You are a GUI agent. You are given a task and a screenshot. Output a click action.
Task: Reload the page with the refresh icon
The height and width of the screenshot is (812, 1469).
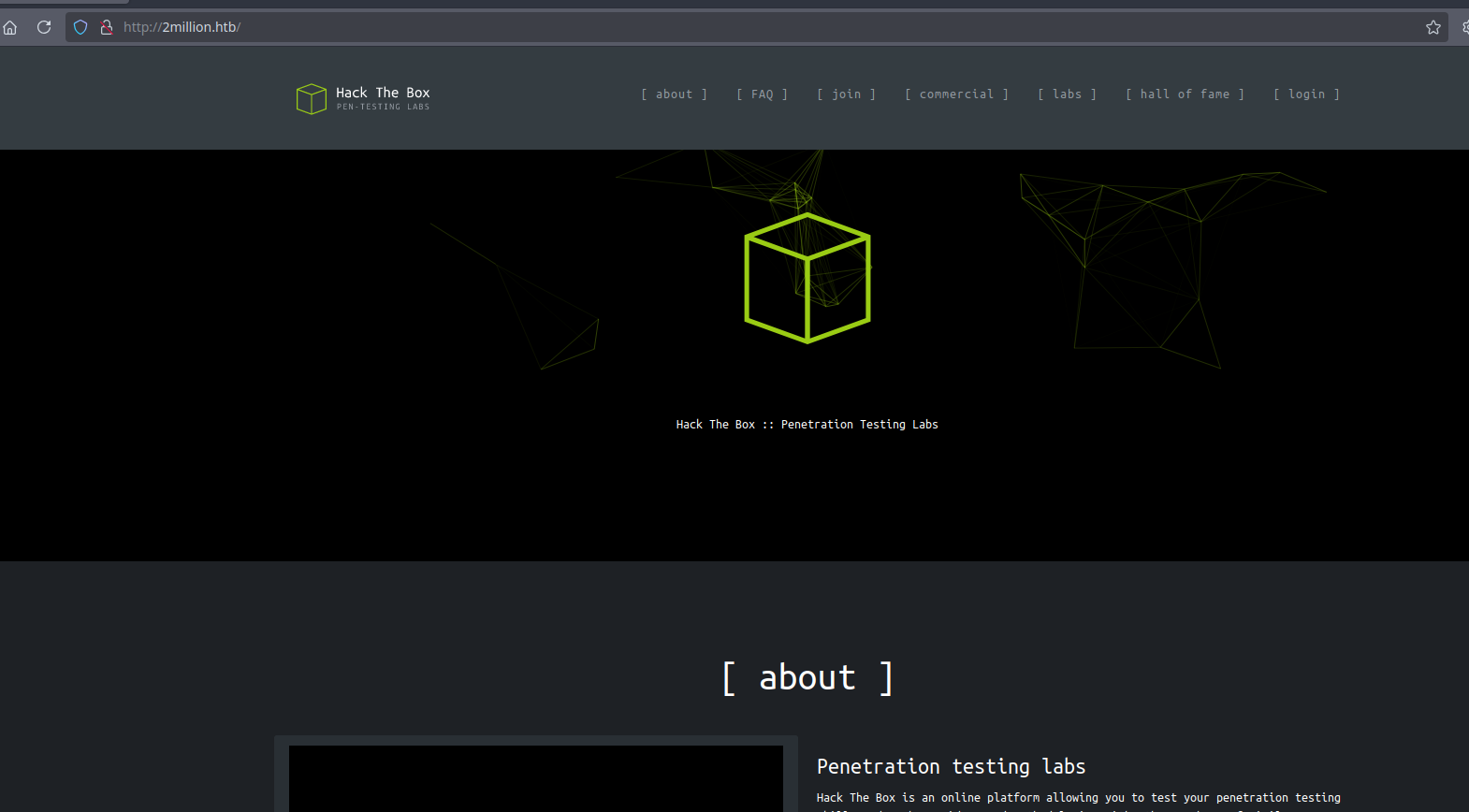pyautogui.click(x=44, y=27)
